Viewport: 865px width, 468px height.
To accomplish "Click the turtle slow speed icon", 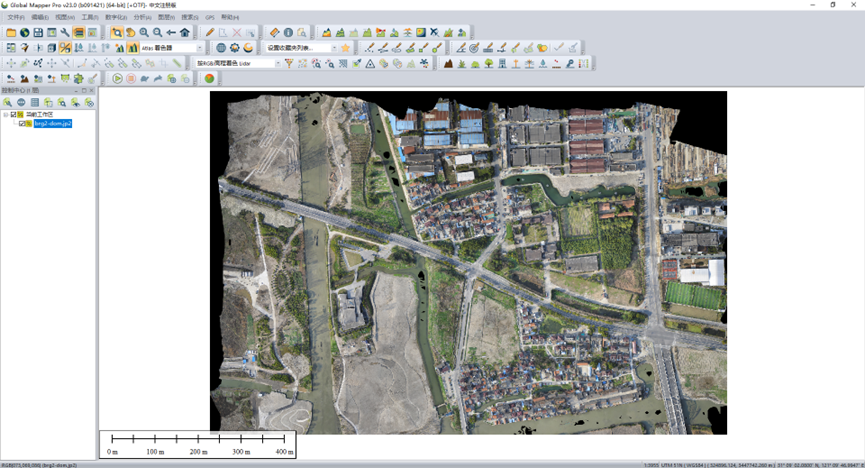I will click(145, 79).
